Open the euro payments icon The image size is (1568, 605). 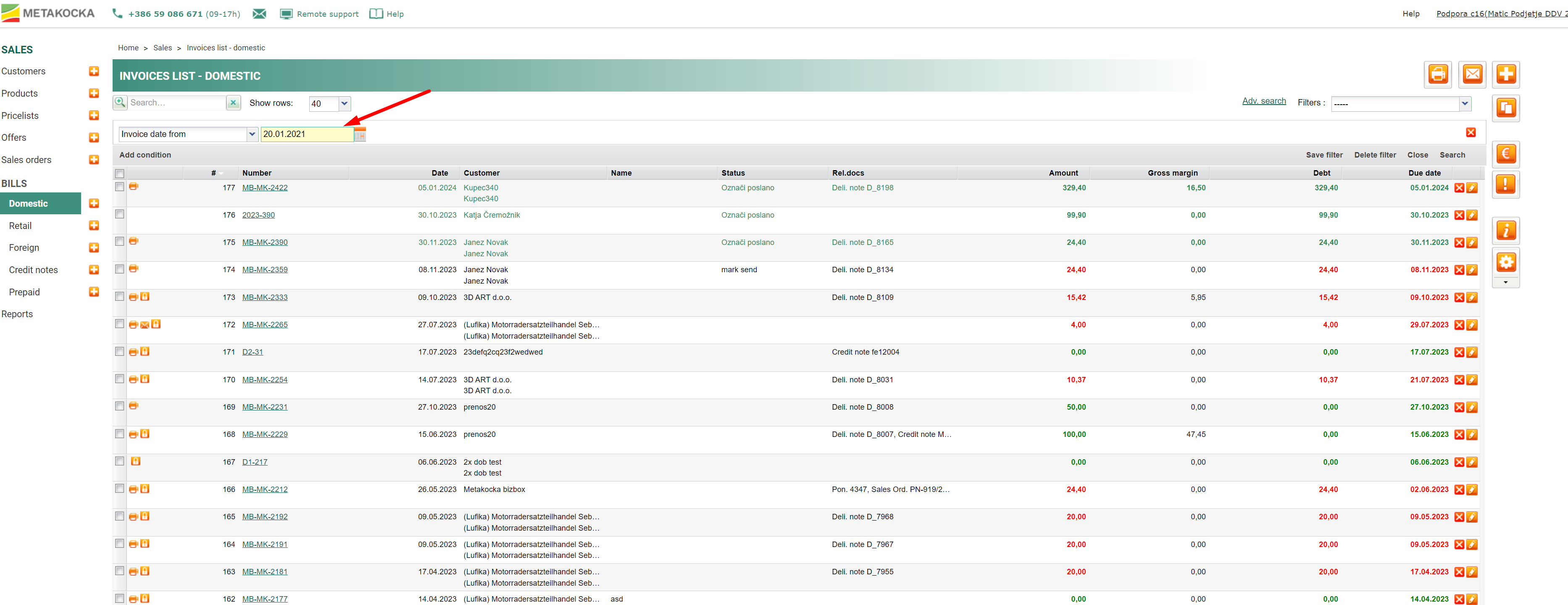tap(1505, 154)
